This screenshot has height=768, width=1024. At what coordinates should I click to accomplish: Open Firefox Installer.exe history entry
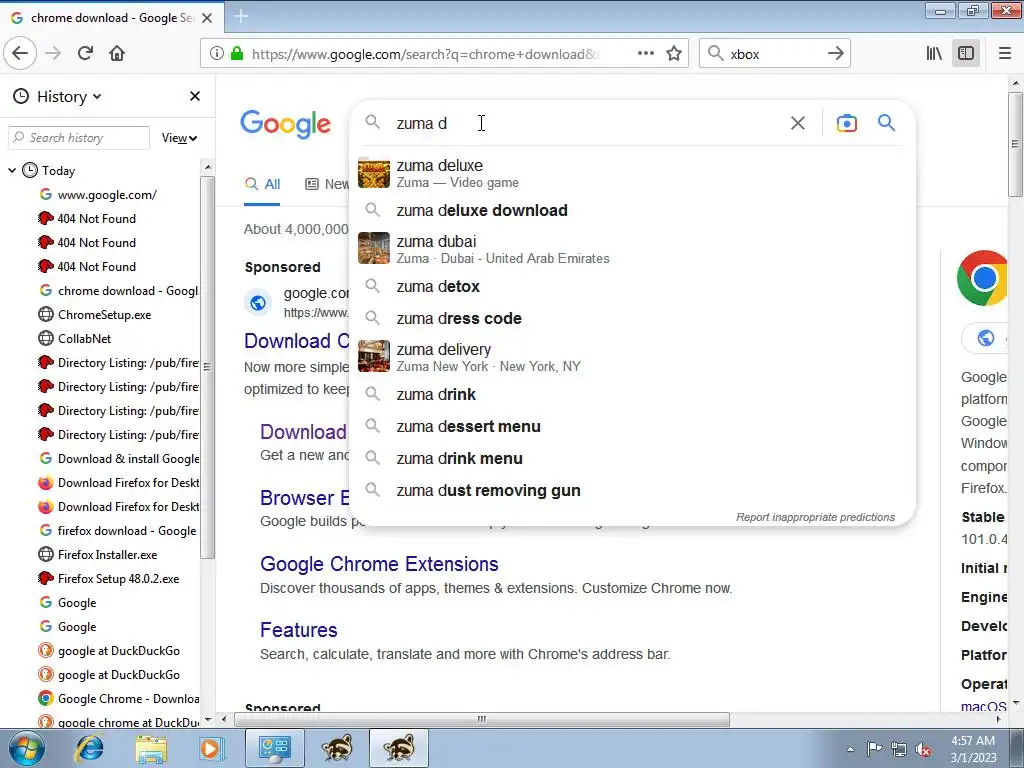click(107, 555)
